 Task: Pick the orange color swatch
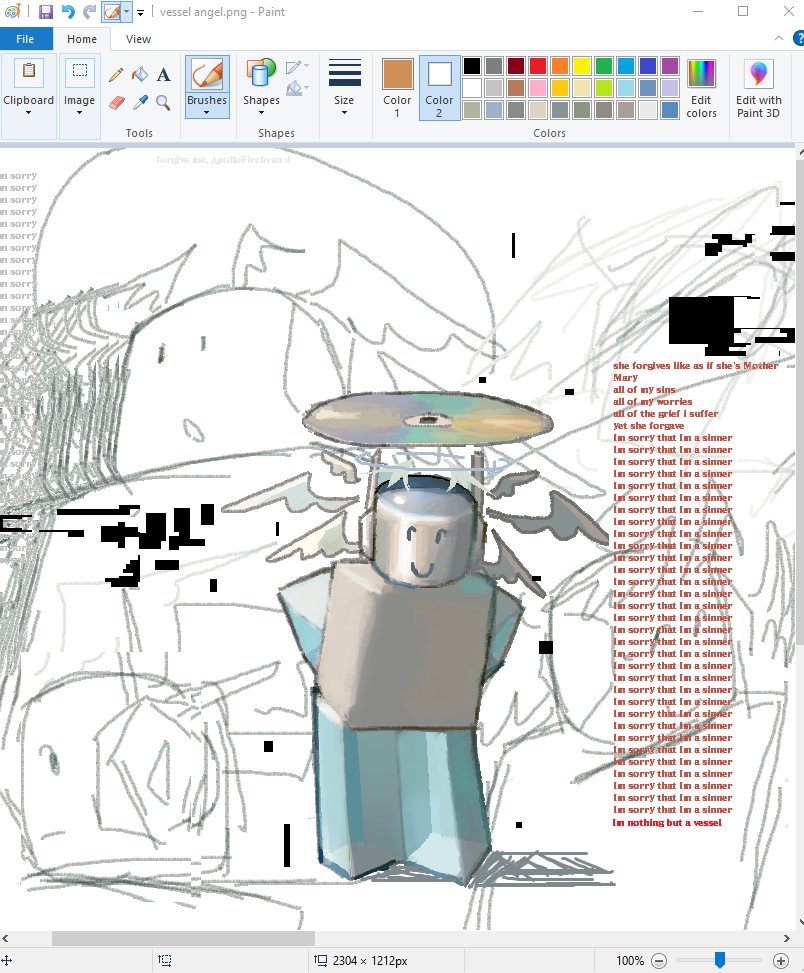pyautogui.click(x=560, y=66)
